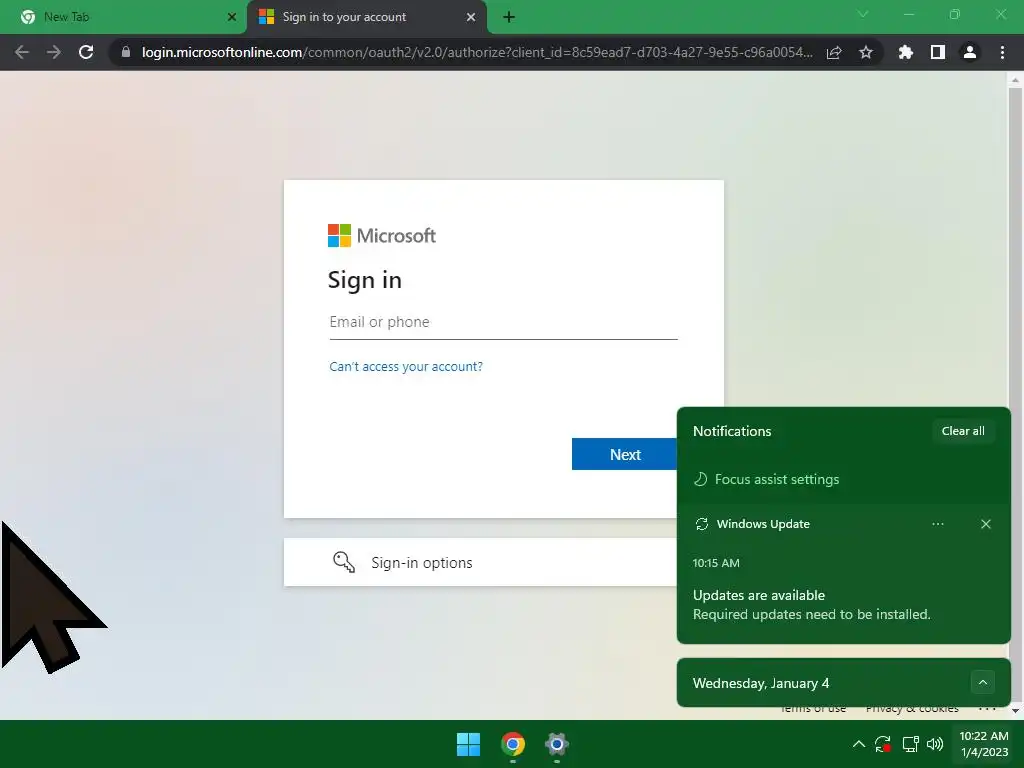Open Focus assist settings

776,479
